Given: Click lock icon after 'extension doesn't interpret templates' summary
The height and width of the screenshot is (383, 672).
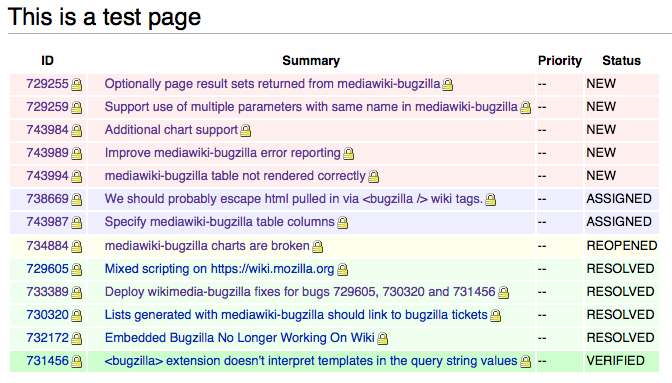Looking at the screenshot, I should [x=525, y=362].
